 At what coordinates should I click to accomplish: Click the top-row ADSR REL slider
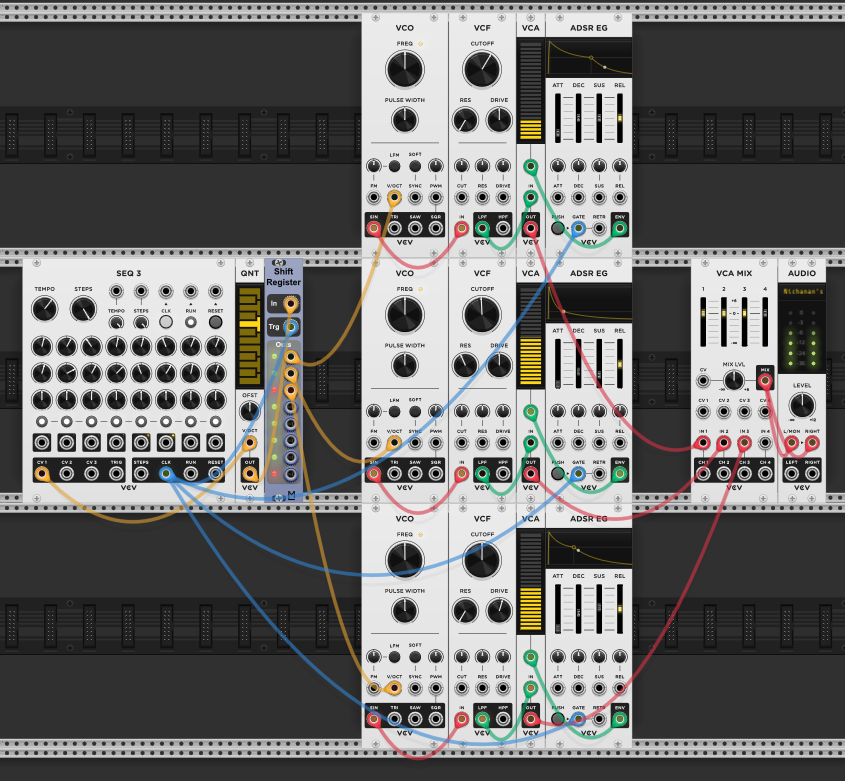[x=620, y=118]
